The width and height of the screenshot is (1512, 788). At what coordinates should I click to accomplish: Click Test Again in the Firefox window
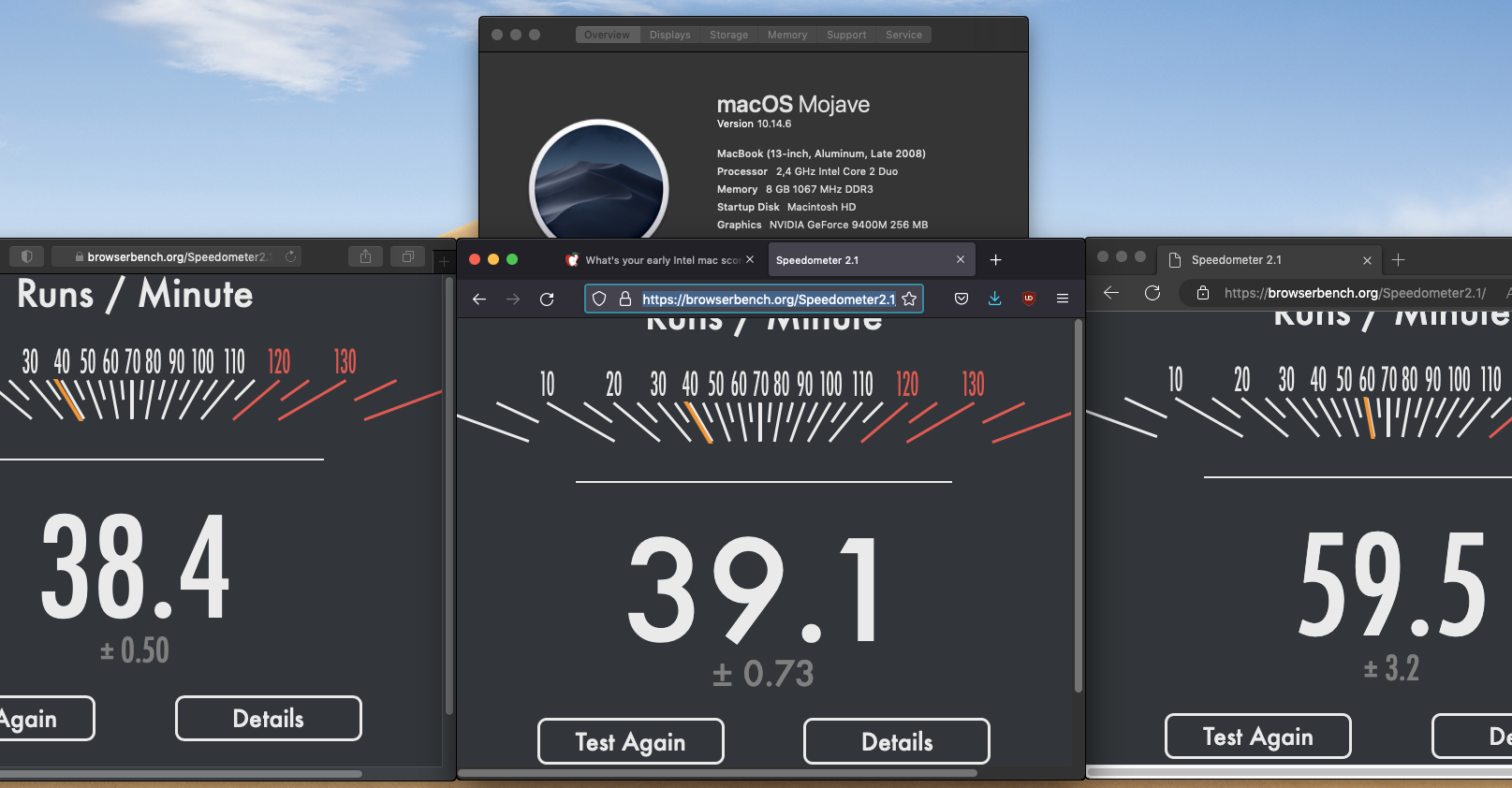click(x=631, y=741)
